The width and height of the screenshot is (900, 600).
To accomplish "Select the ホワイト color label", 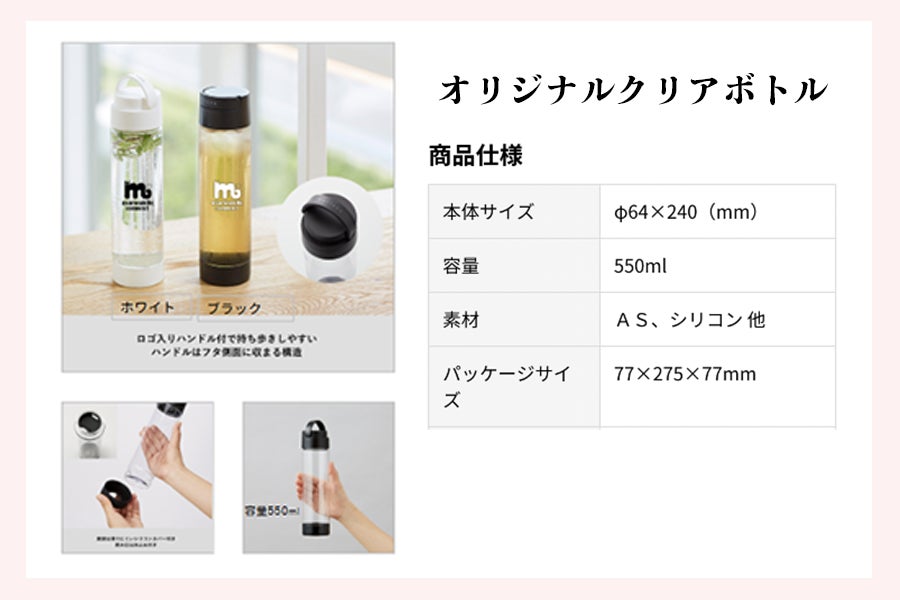I will point(148,307).
